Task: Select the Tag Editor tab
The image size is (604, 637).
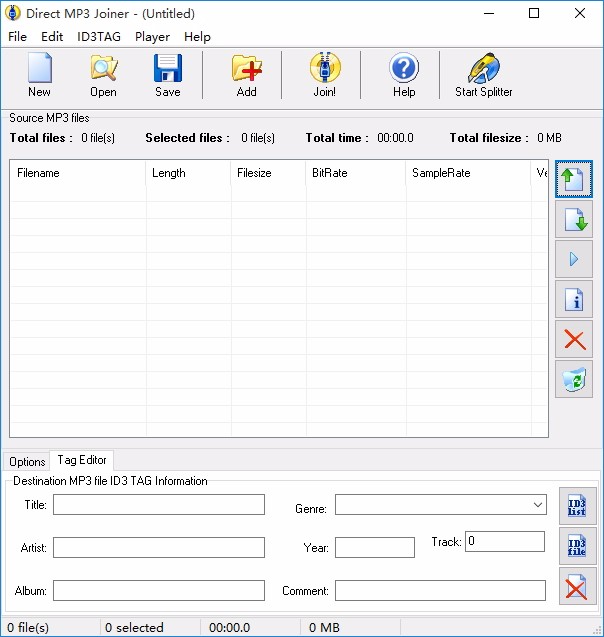Action: [82, 460]
